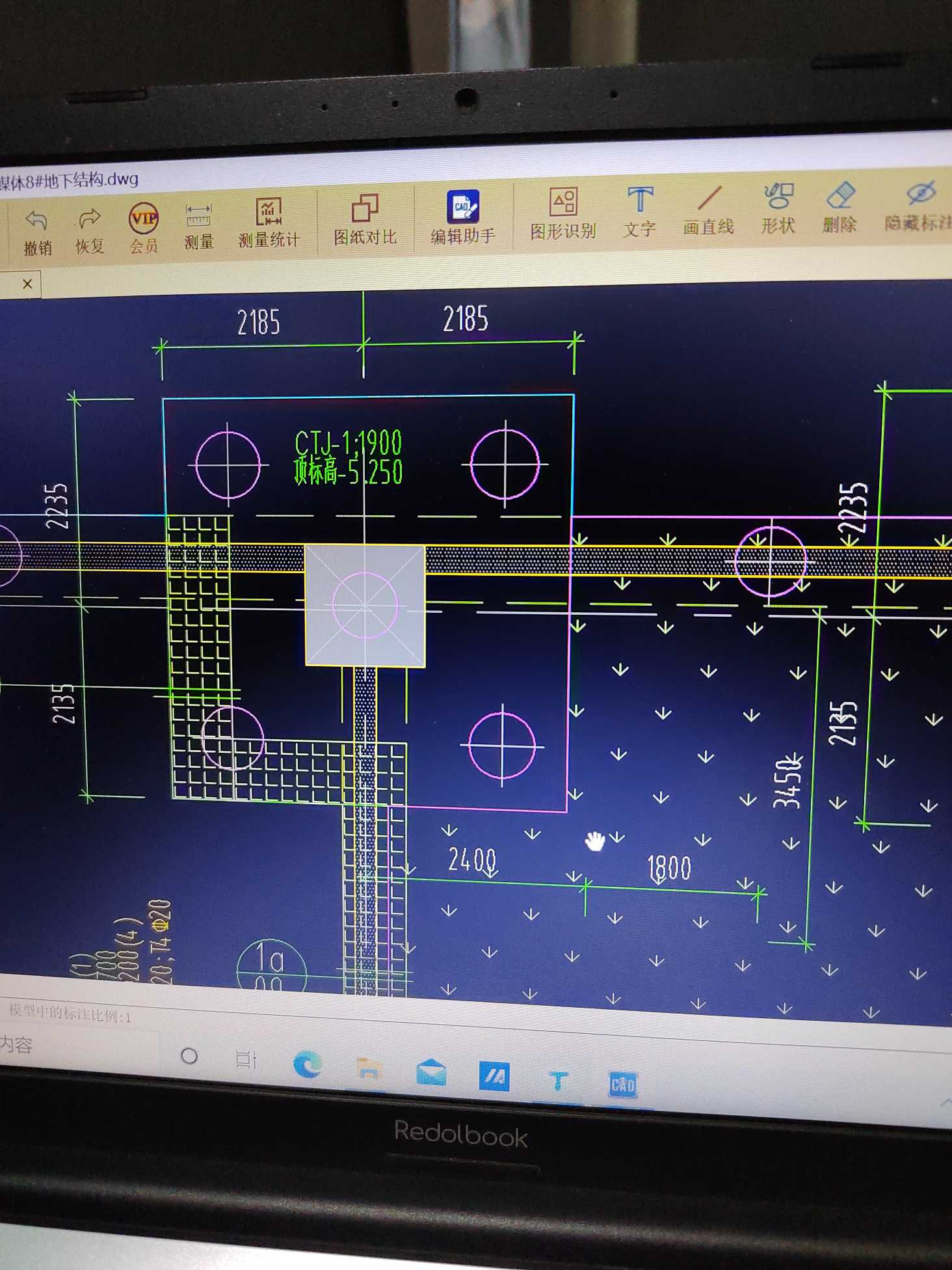Click the 2400 dimension text
This screenshot has width=952, height=1270.
click(x=472, y=860)
